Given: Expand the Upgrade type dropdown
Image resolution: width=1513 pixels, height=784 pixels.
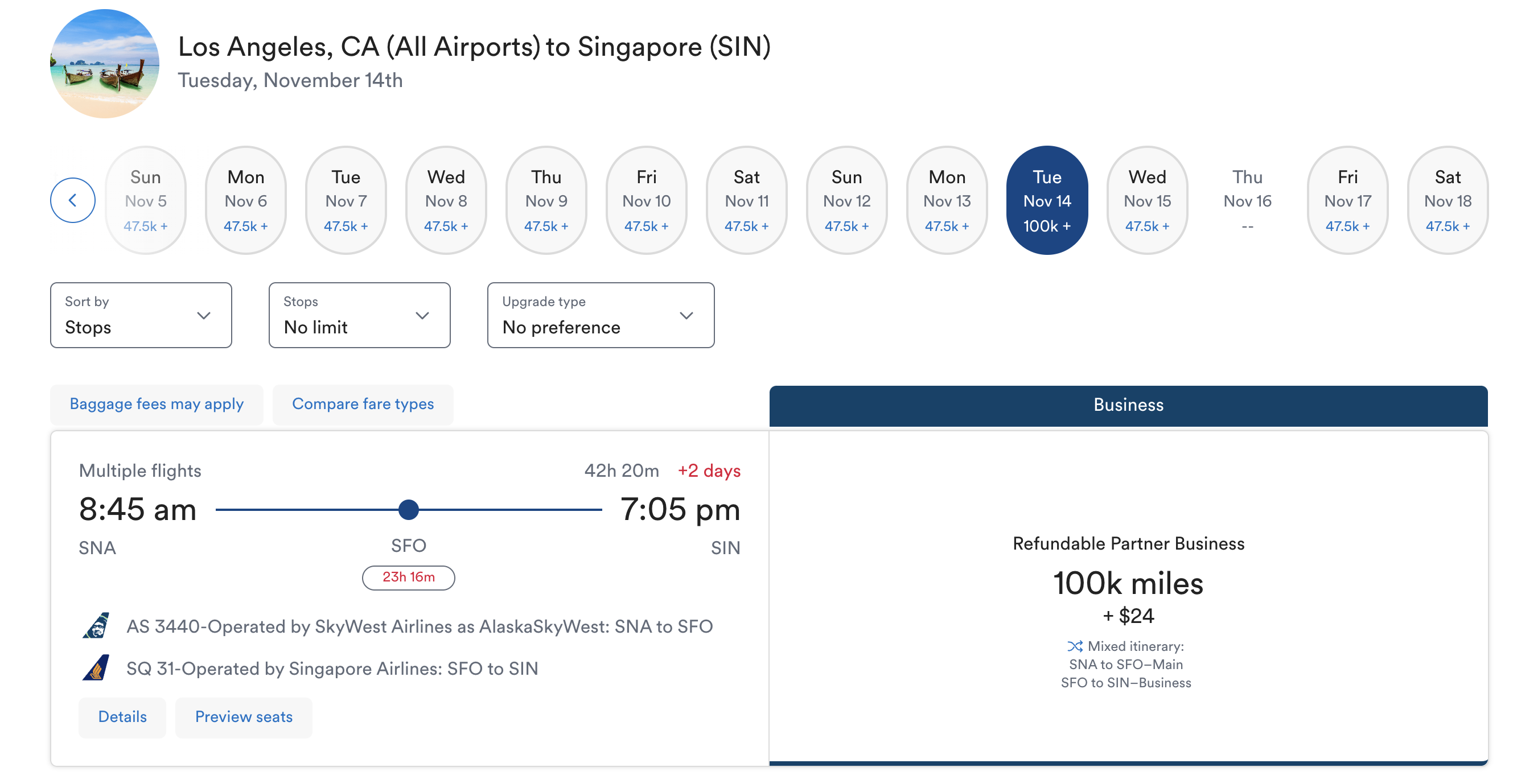Looking at the screenshot, I should pyautogui.click(x=601, y=315).
